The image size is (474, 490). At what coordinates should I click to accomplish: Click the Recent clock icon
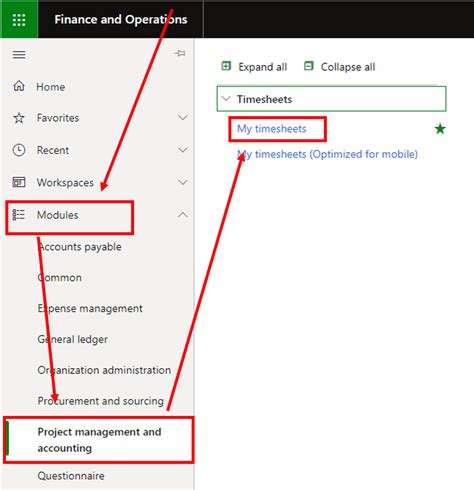tap(19, 150)
